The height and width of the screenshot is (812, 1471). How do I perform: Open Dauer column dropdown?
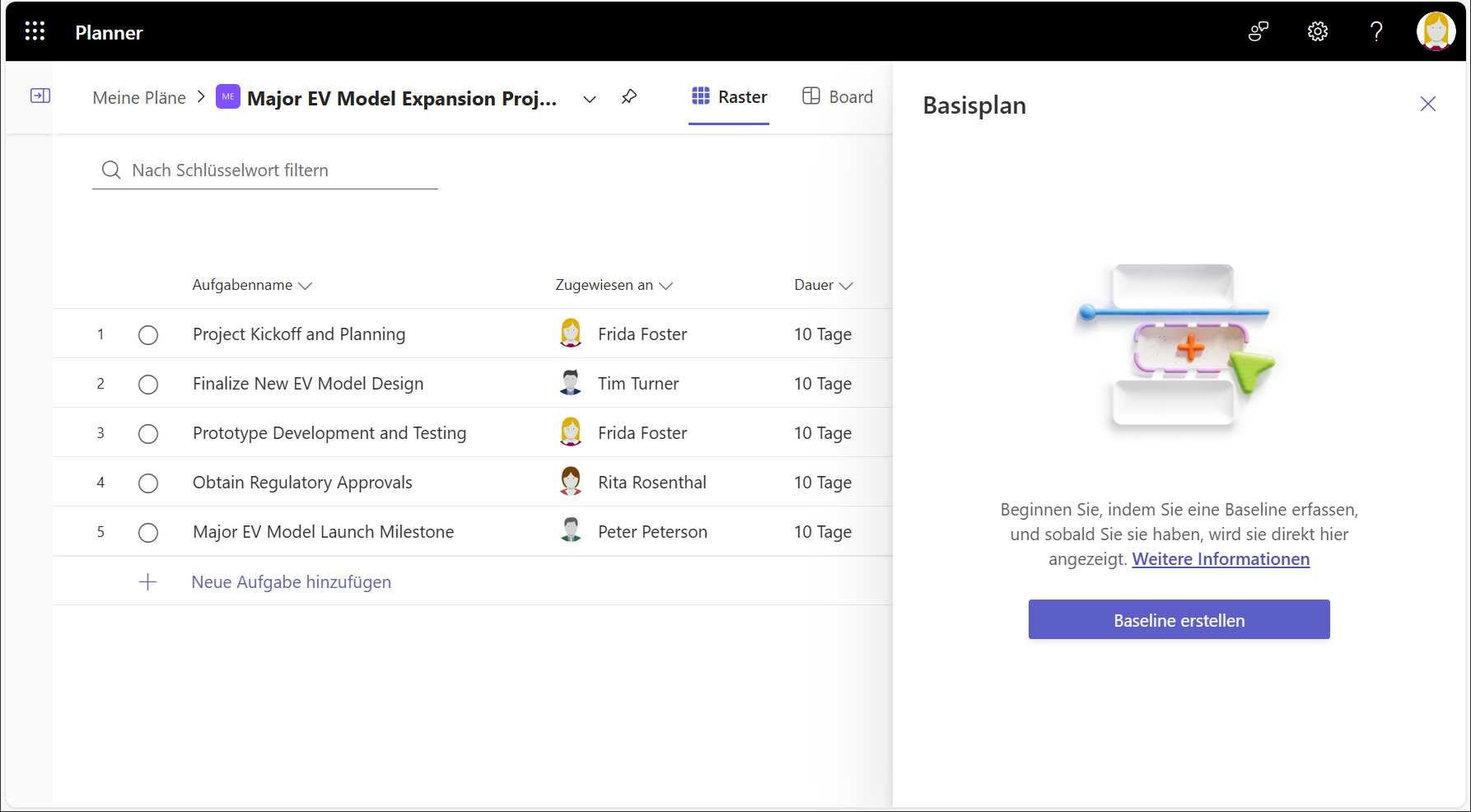846,286
